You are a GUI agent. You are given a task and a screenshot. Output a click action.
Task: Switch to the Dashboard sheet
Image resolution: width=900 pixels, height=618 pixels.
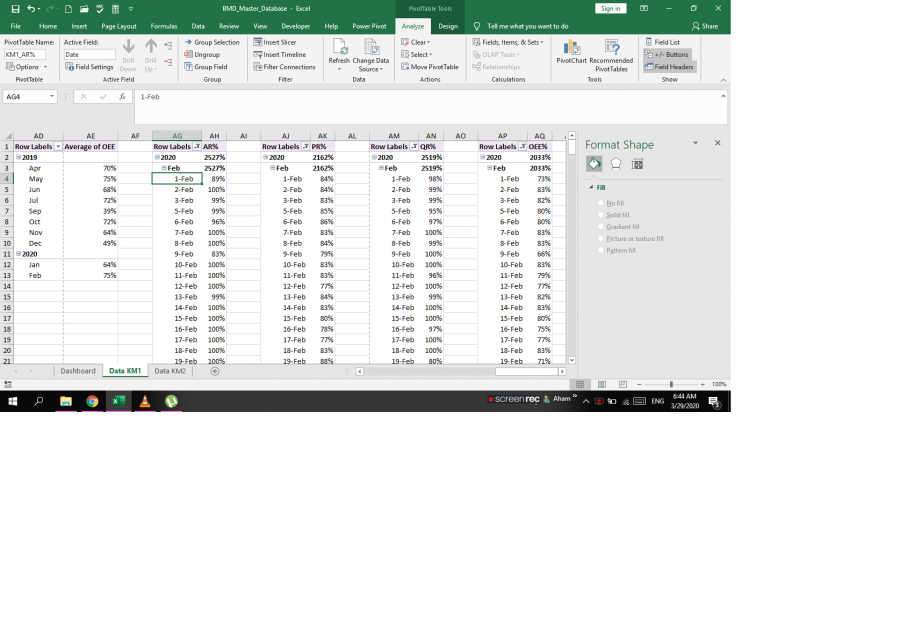pyautogui.click(x=78, y=371)
